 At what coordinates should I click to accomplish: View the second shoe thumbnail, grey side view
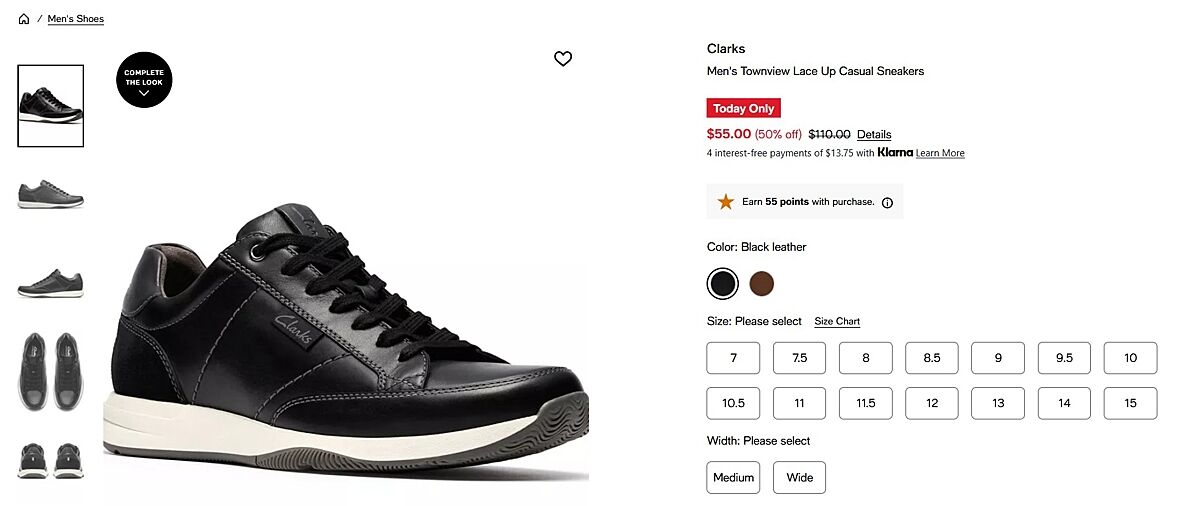51,194
